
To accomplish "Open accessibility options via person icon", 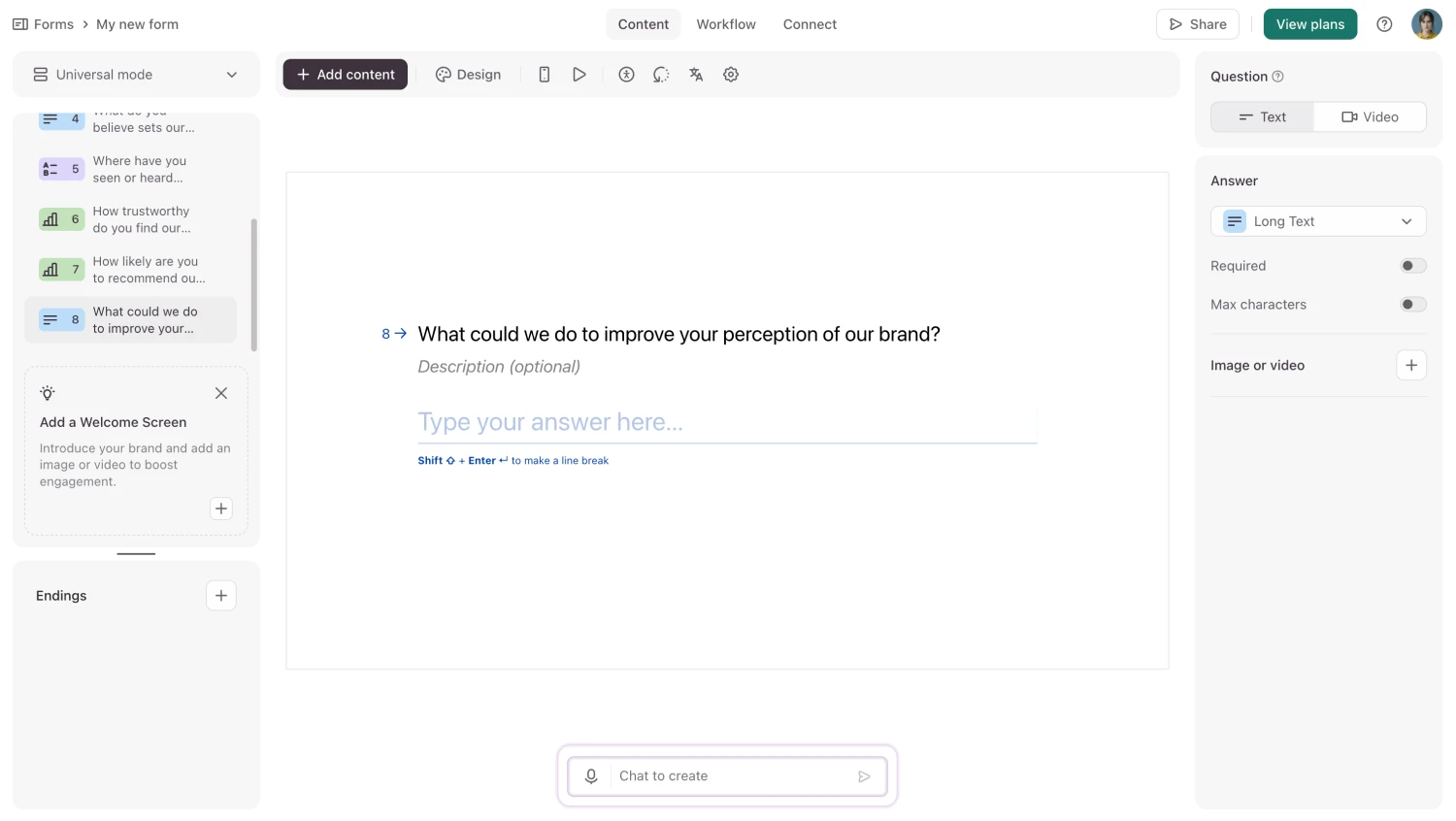I will 626,74.
